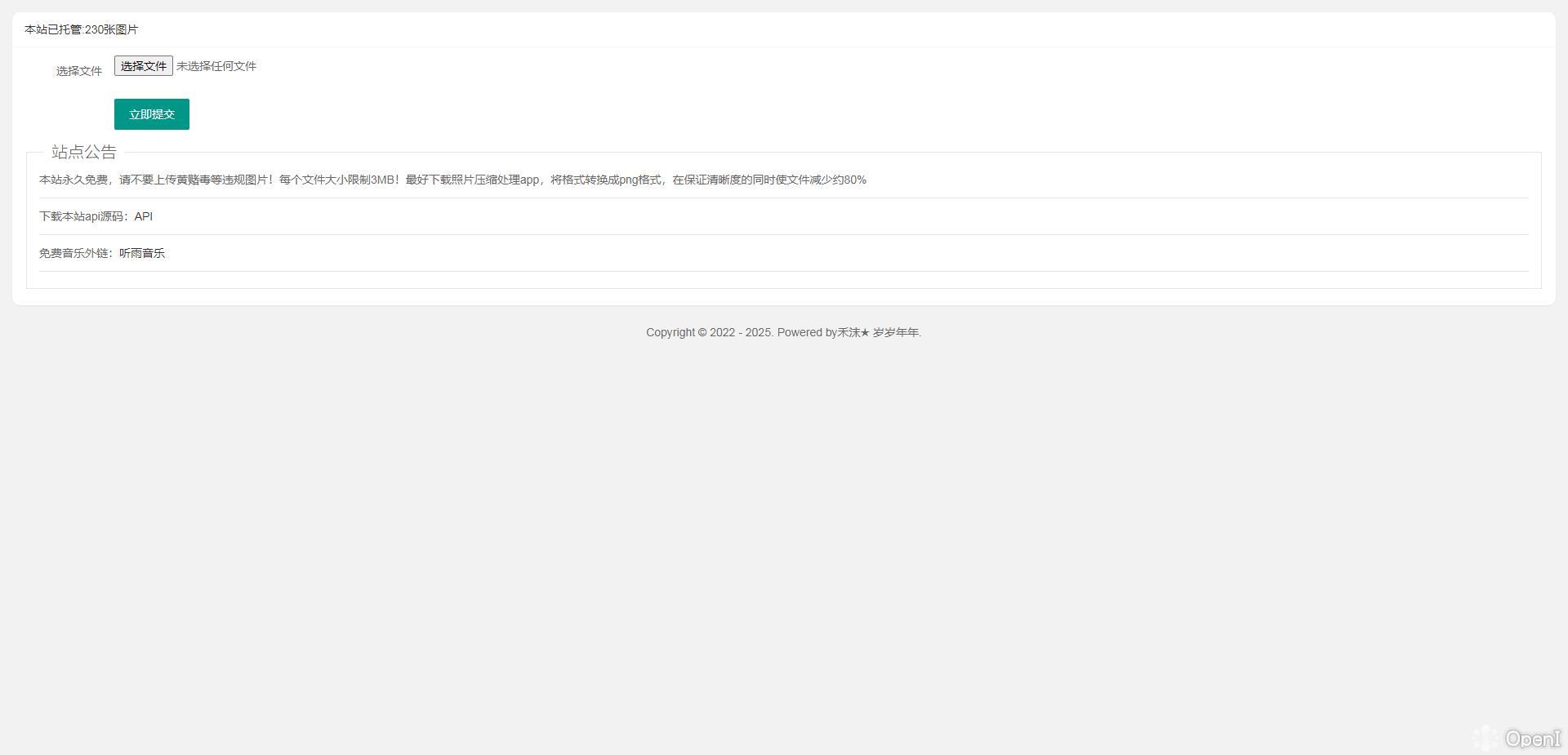Click the 站点公告 section heading
The height and width of the screenshot is (755, 1568).
(x=84, y=152)
